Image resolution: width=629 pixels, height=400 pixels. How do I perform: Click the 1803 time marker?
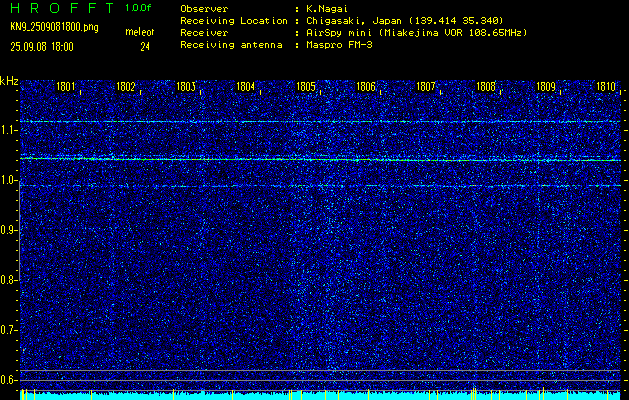(186, 86)
